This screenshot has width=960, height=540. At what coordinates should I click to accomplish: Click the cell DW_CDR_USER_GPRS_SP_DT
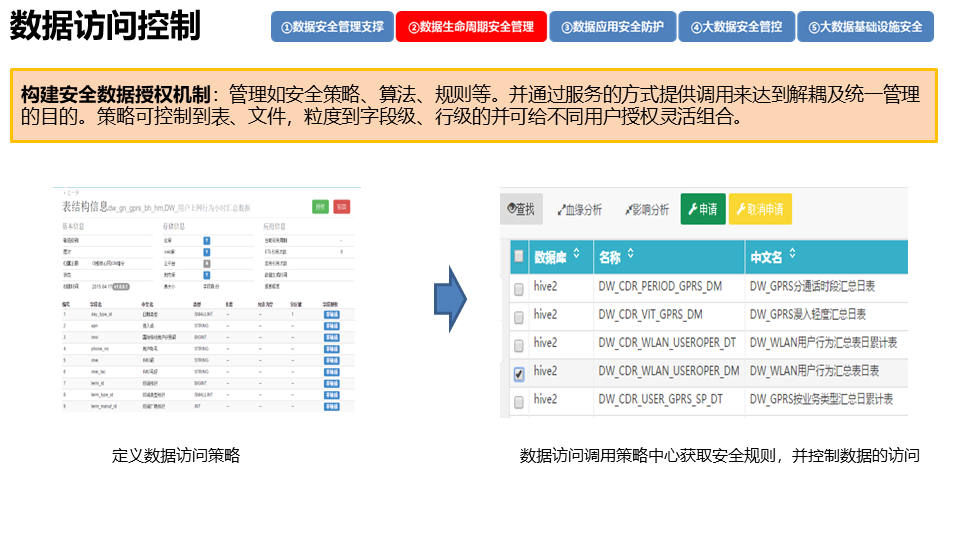tap(660, 399)
